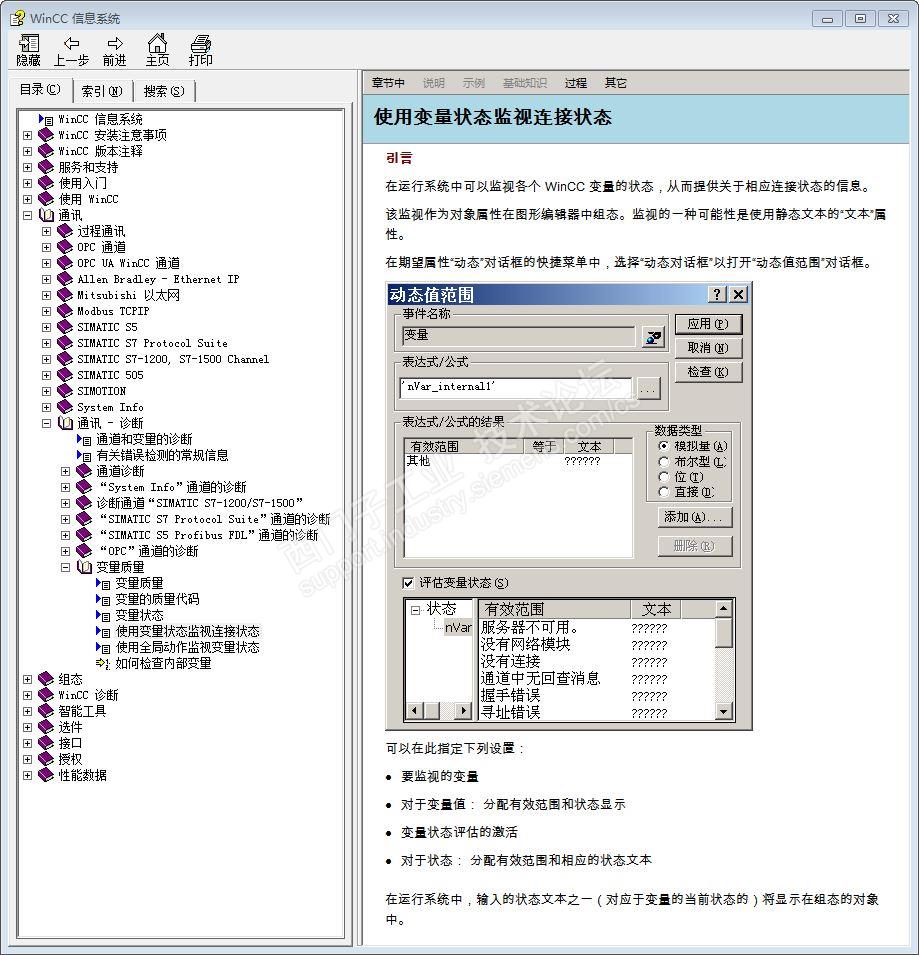This screenshot has height=955, width=919.
Task: Click the book icon of SIMOTION
Action: [65, 391]
